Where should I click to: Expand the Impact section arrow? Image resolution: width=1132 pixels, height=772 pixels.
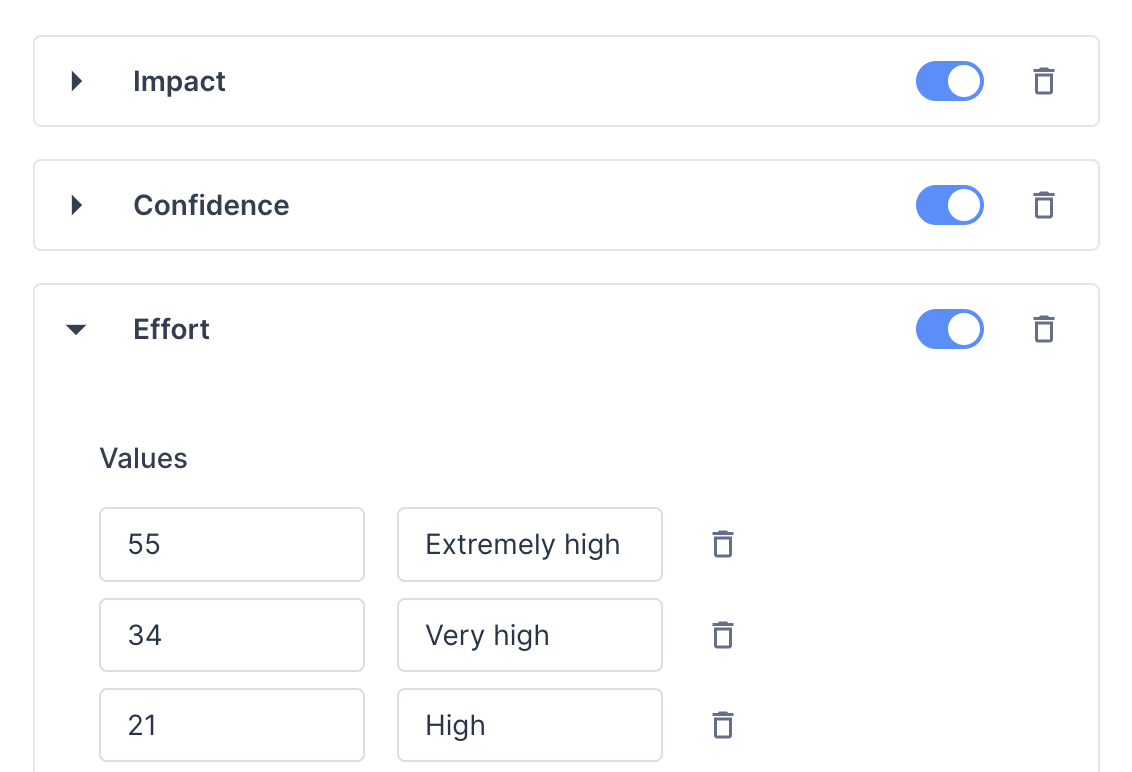[77, 81]
